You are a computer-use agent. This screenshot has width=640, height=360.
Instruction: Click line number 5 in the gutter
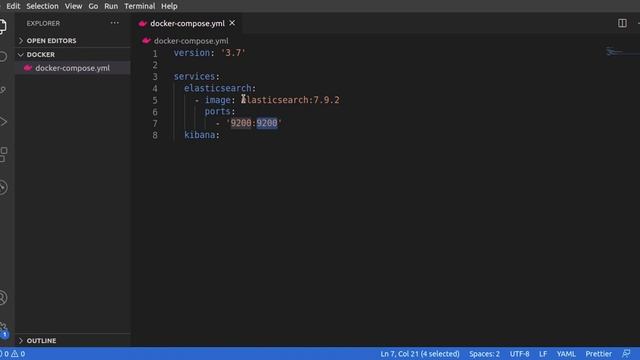click(x=155, y=100)
